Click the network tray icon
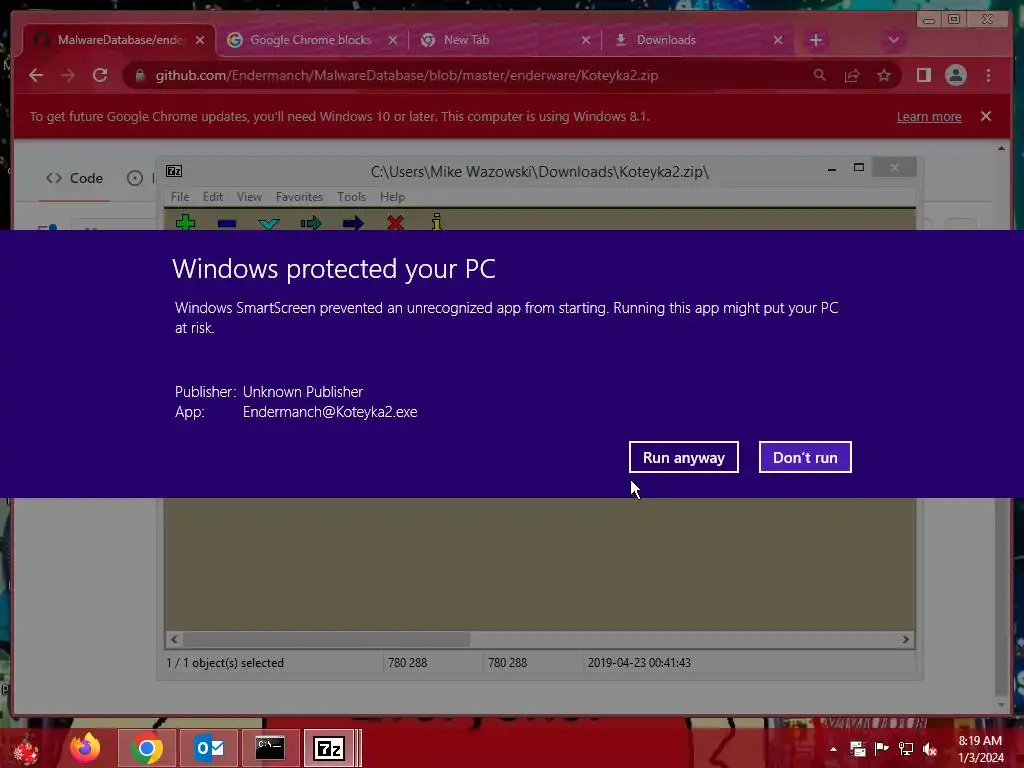 906,749
